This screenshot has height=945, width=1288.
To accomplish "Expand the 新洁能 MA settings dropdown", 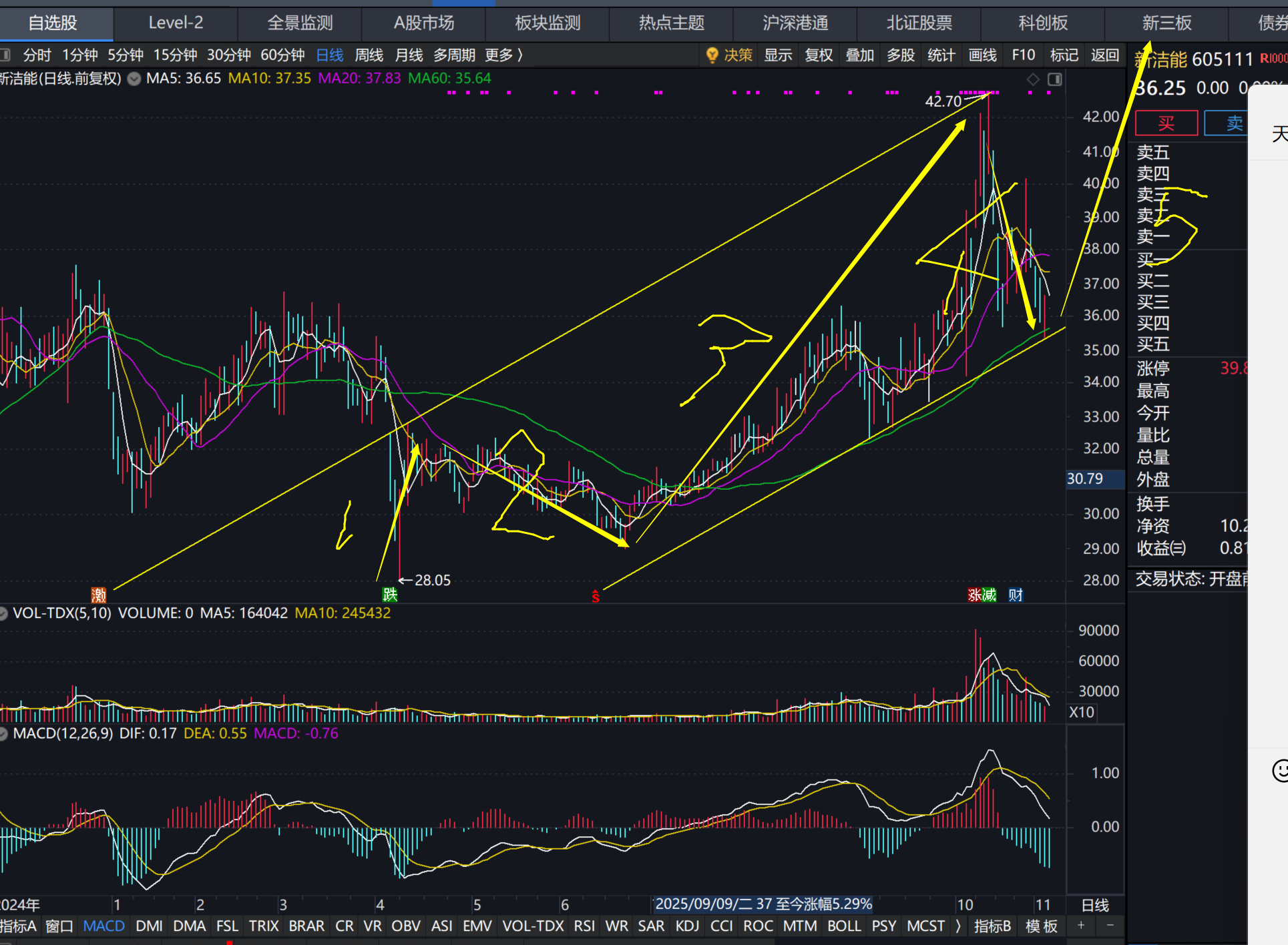I will point(134,79).
